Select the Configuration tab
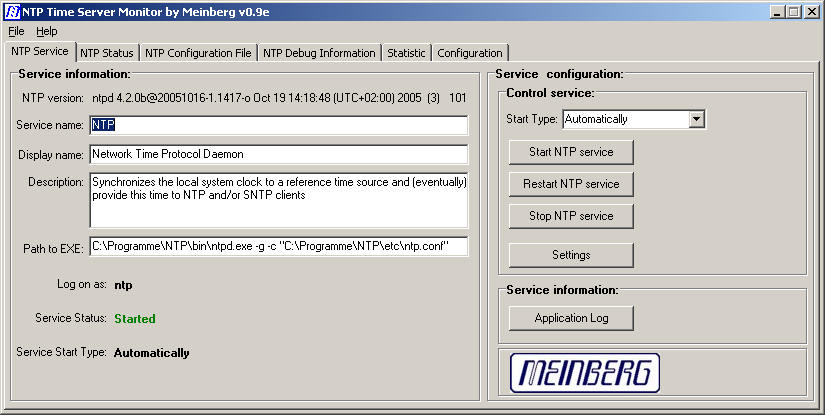Viewport: 825px width, 415px height. point(470,53)
